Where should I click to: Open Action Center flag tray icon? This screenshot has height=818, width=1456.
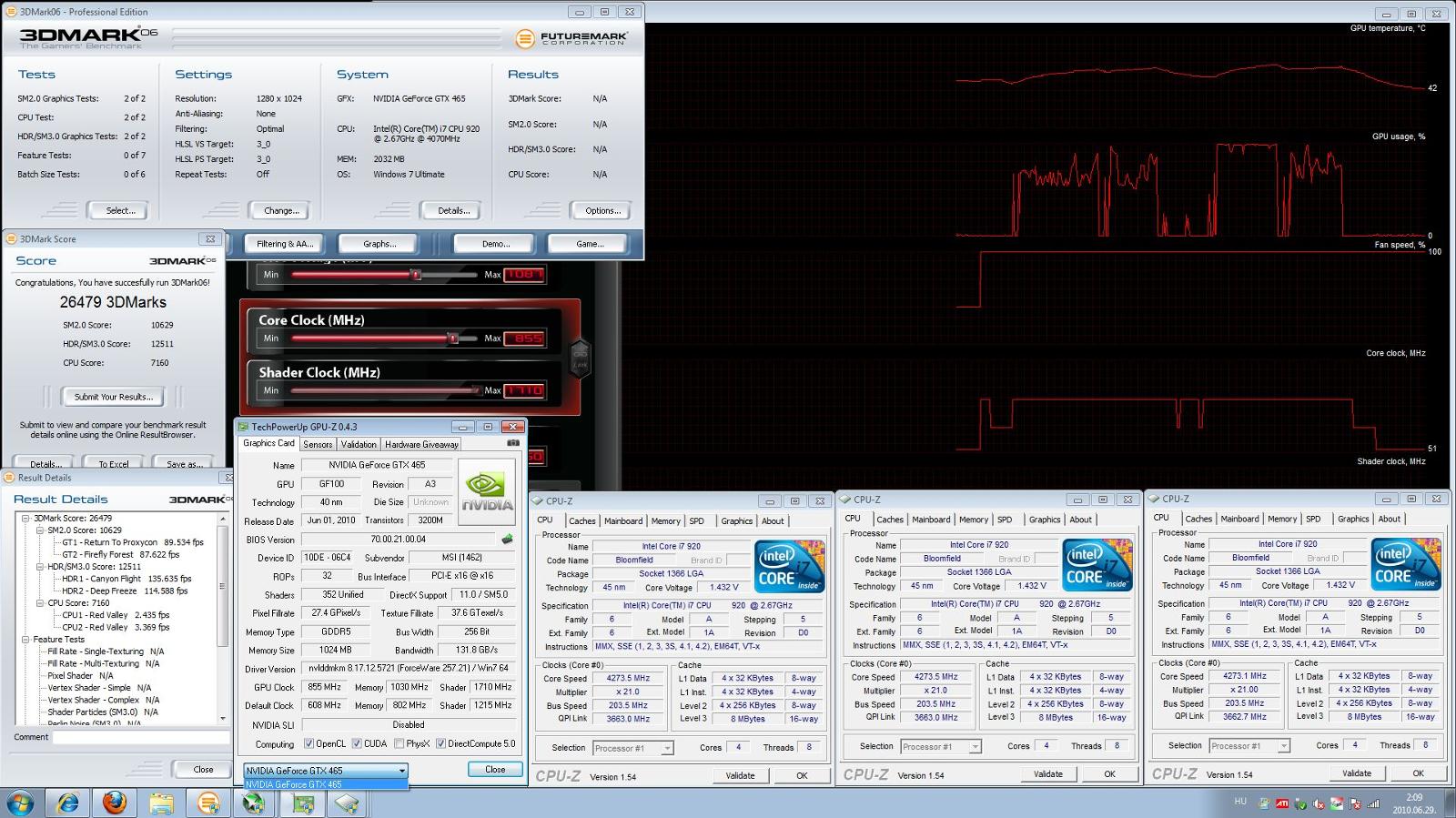click(x=1355, y=803)
